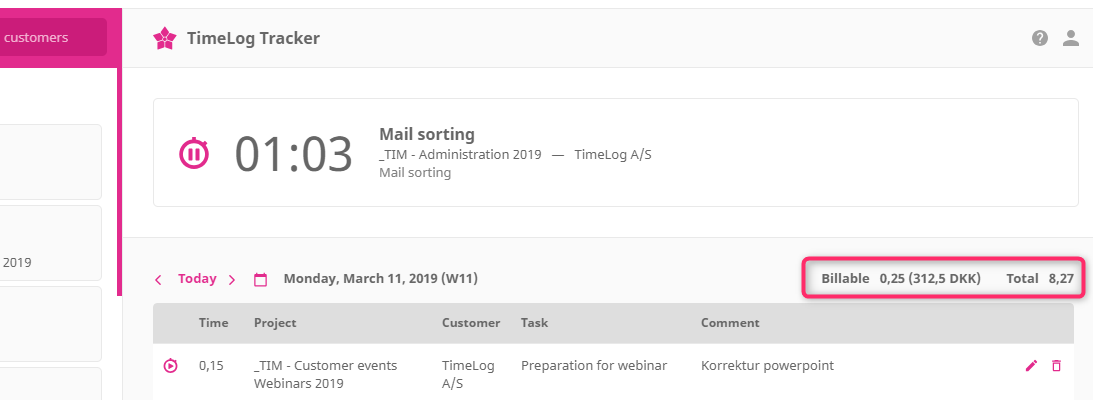Open the sidebar card labeled 2019
1093x400 pixels.
pyautogui.click(x=50, y=243)
